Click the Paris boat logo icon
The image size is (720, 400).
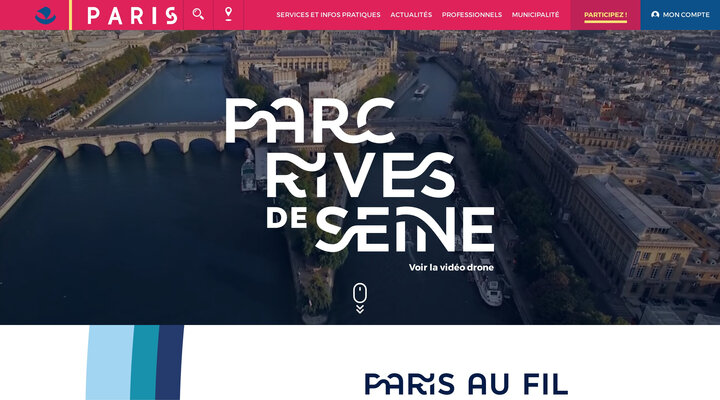[x=45, y=15]
